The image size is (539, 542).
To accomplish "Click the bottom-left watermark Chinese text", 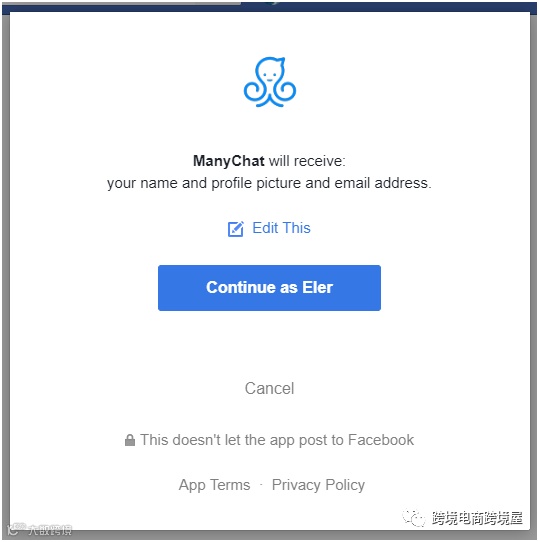I will [x=50, y=530].
